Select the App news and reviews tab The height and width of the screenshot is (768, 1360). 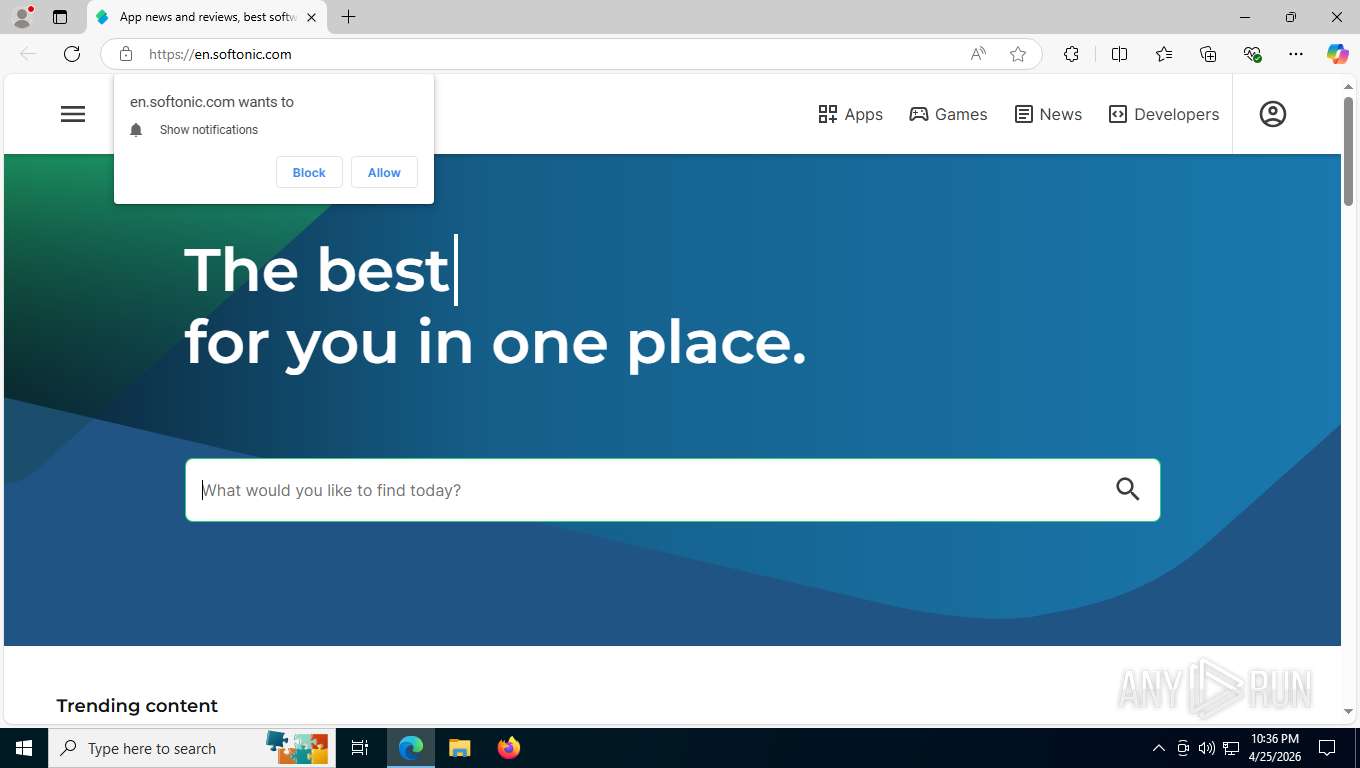pyautogui.click(x=206, y=17)
